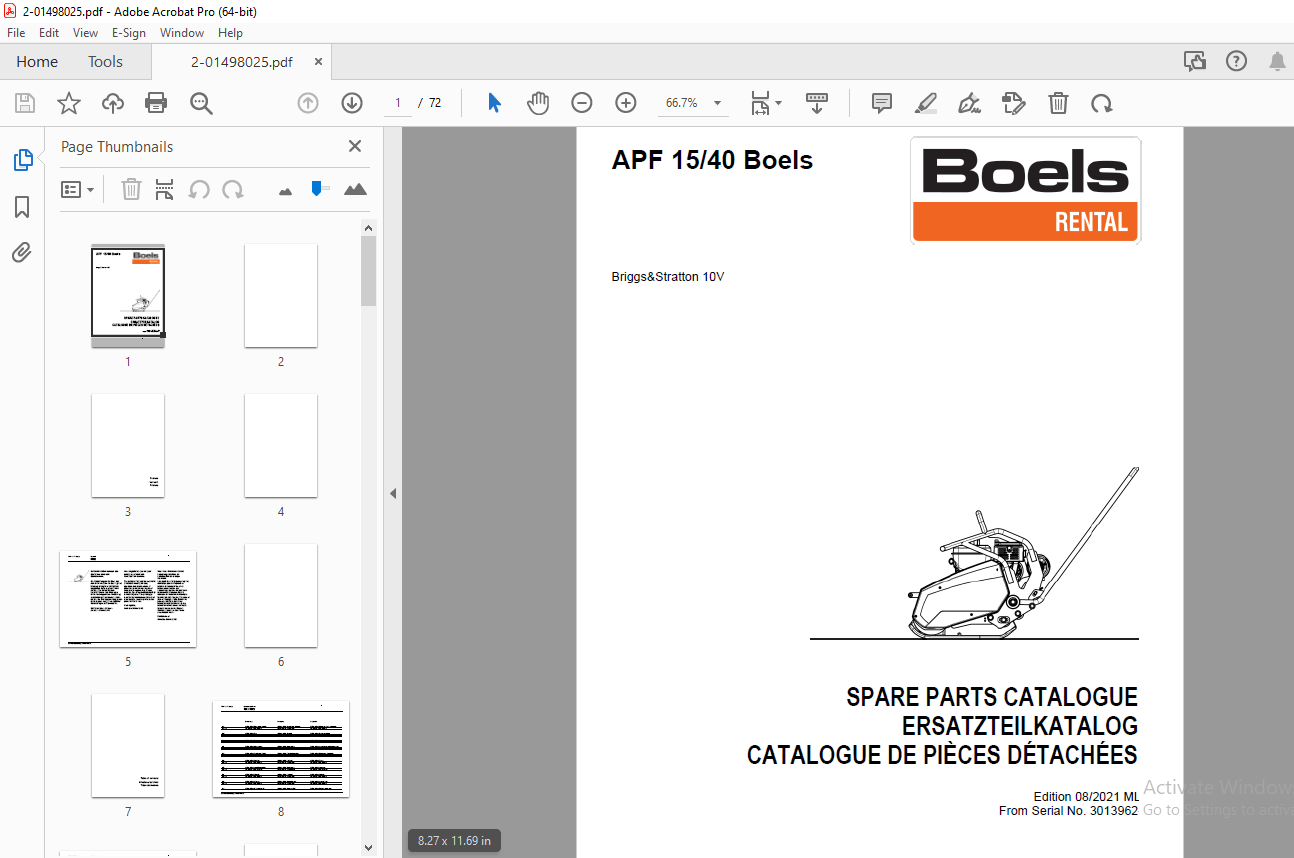The height and width of the screenshot is (858, 1294).
Task: Click the thumbnails panel scrollbar
Action: tap(369, 271)
